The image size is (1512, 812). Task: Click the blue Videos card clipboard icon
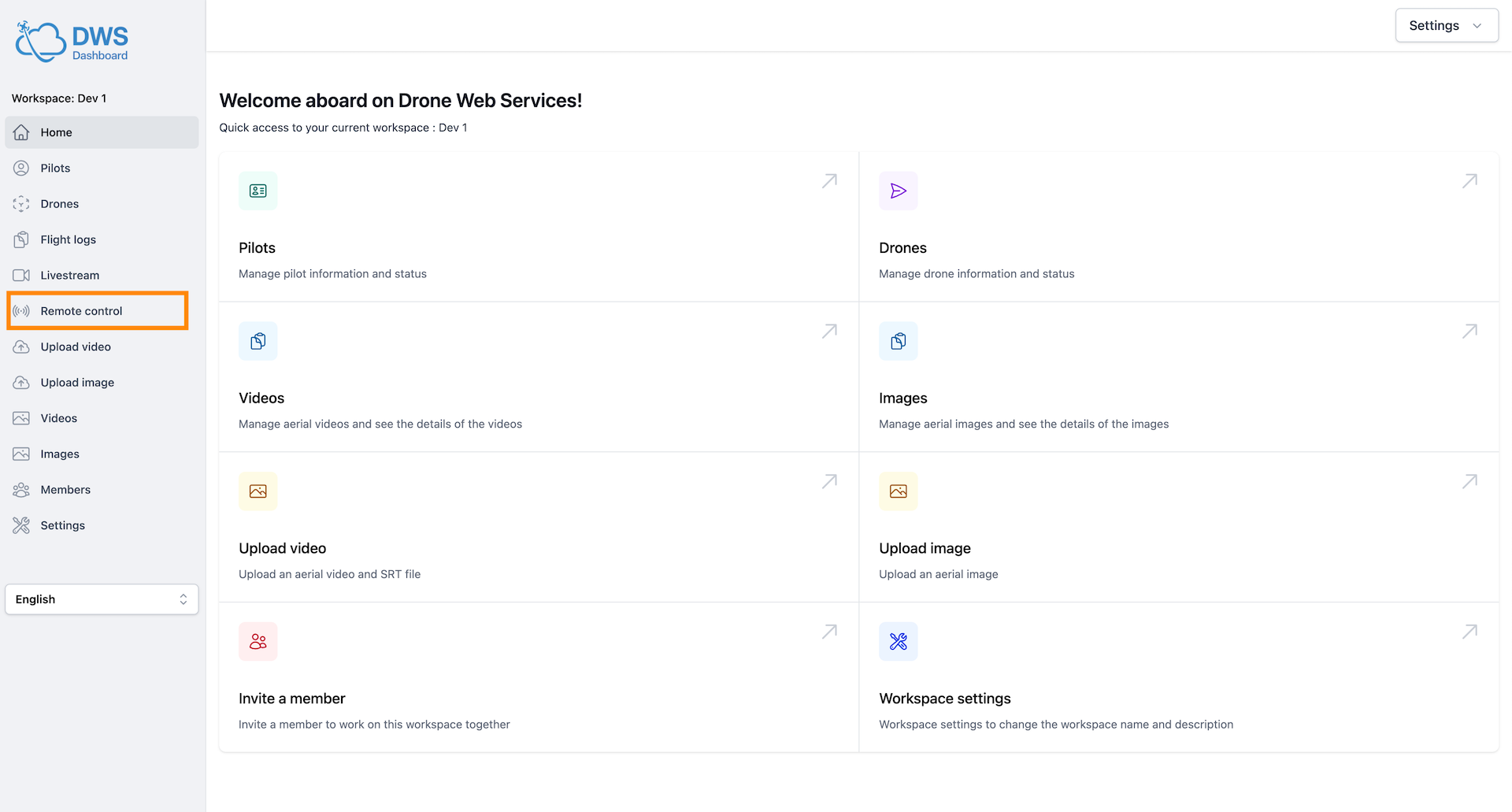click(258, 341)
